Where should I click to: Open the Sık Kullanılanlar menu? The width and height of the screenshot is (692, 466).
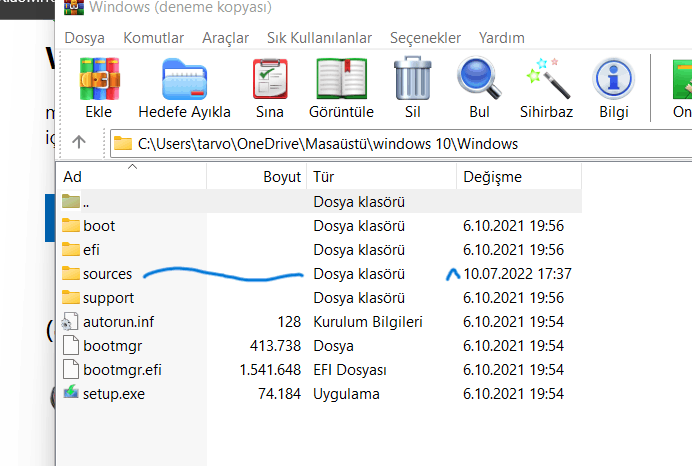(x=319, y=38)
